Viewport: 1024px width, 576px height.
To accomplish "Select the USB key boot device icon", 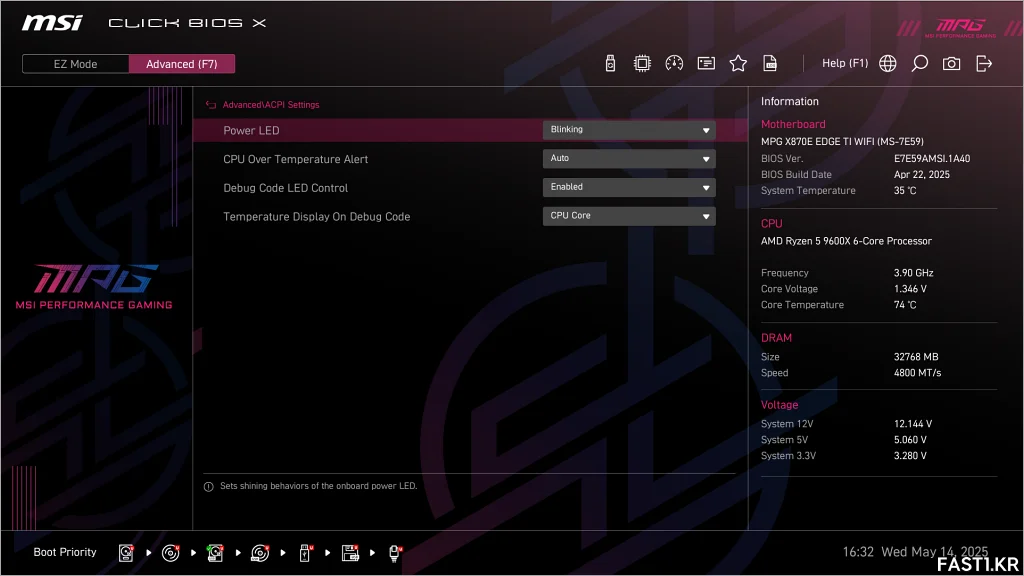I will [305, 553].
